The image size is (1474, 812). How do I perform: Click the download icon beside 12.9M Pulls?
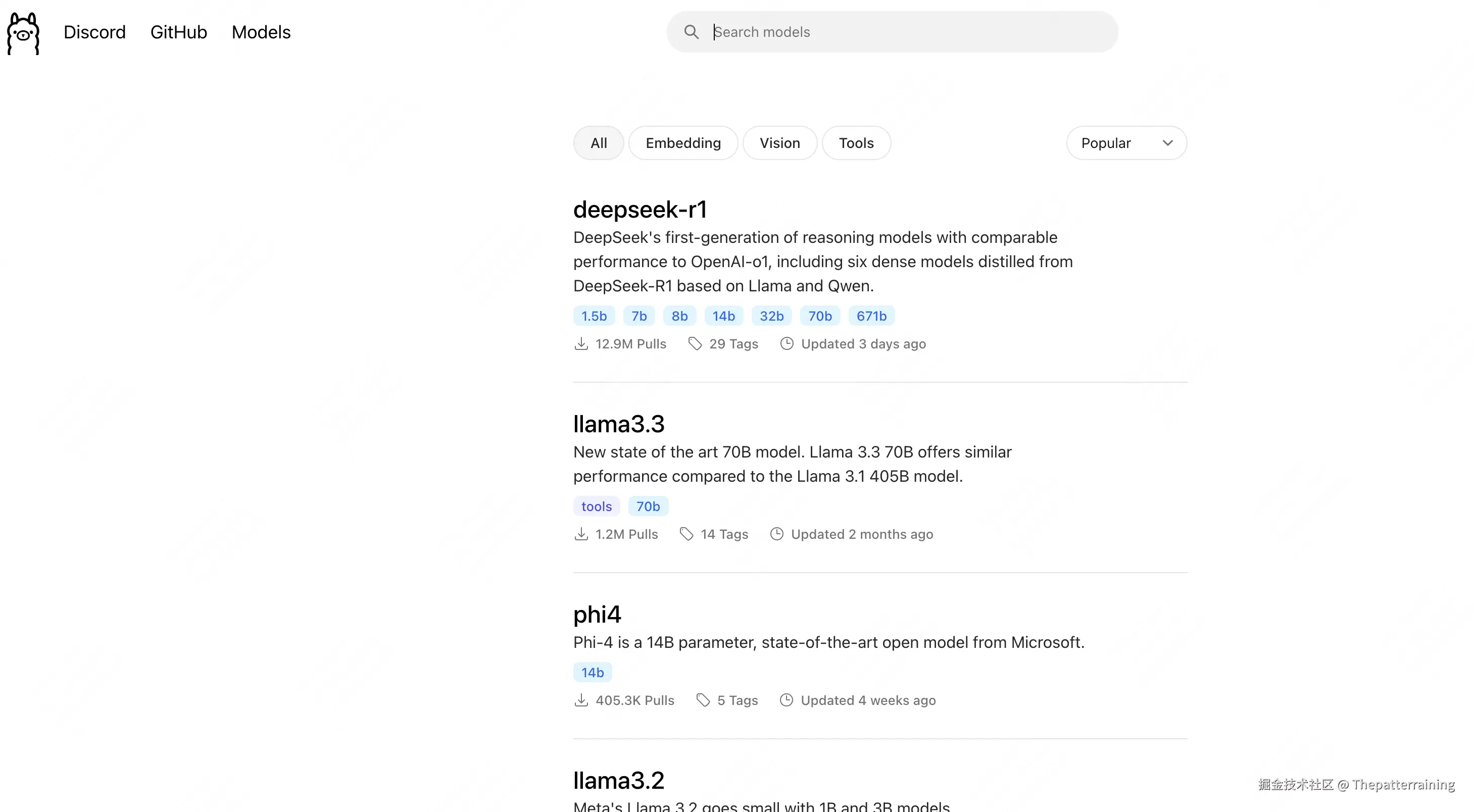point(581,344)
